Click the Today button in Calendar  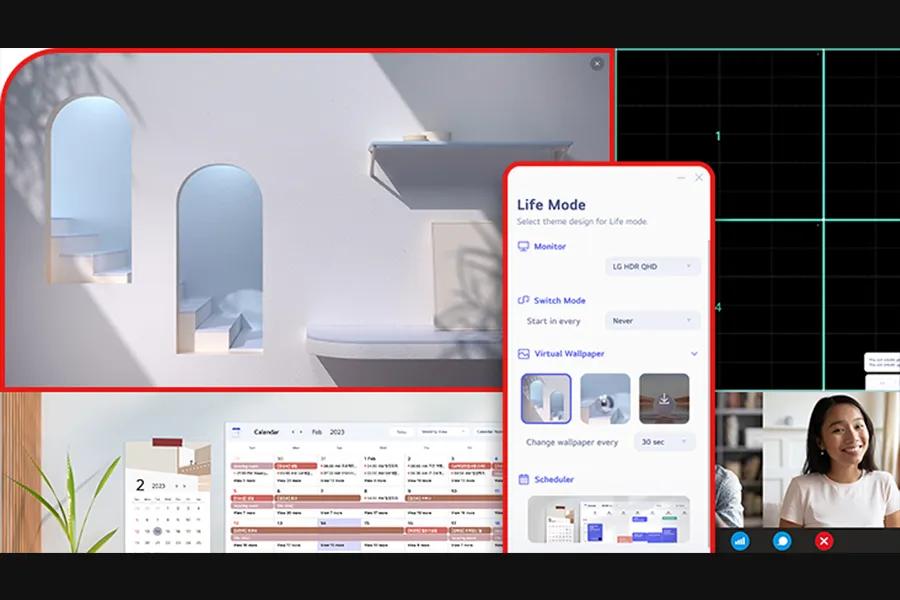402,432
